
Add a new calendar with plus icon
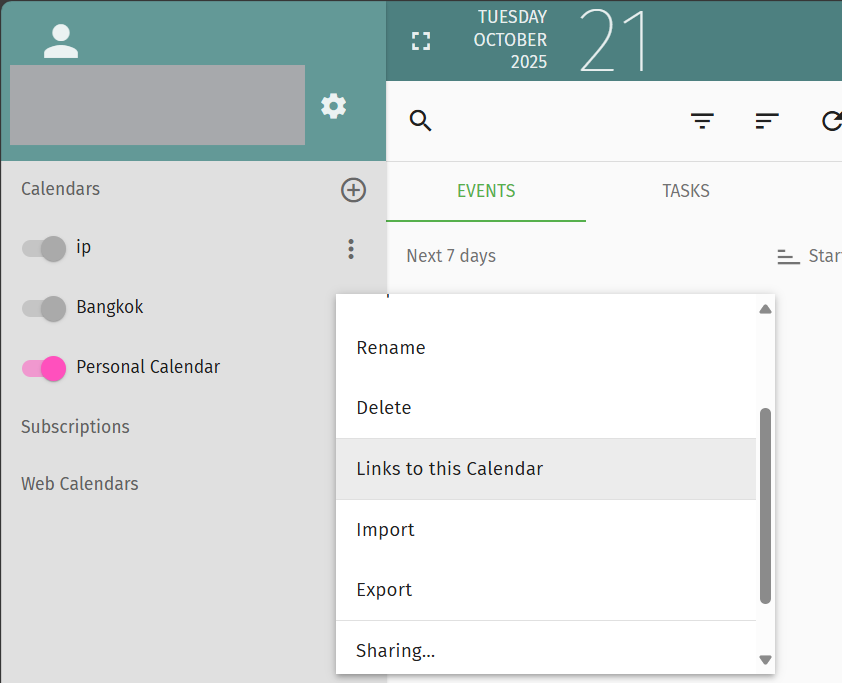[353, 190]
